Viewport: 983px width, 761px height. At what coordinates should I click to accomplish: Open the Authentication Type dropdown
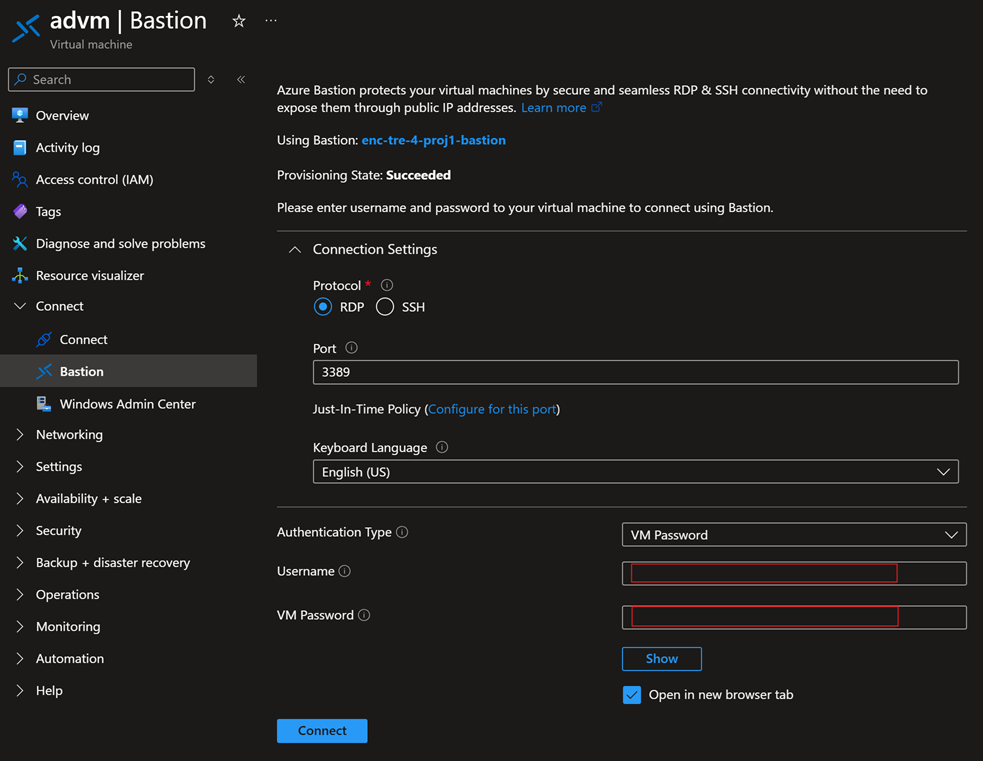click(x=794, y=535)
